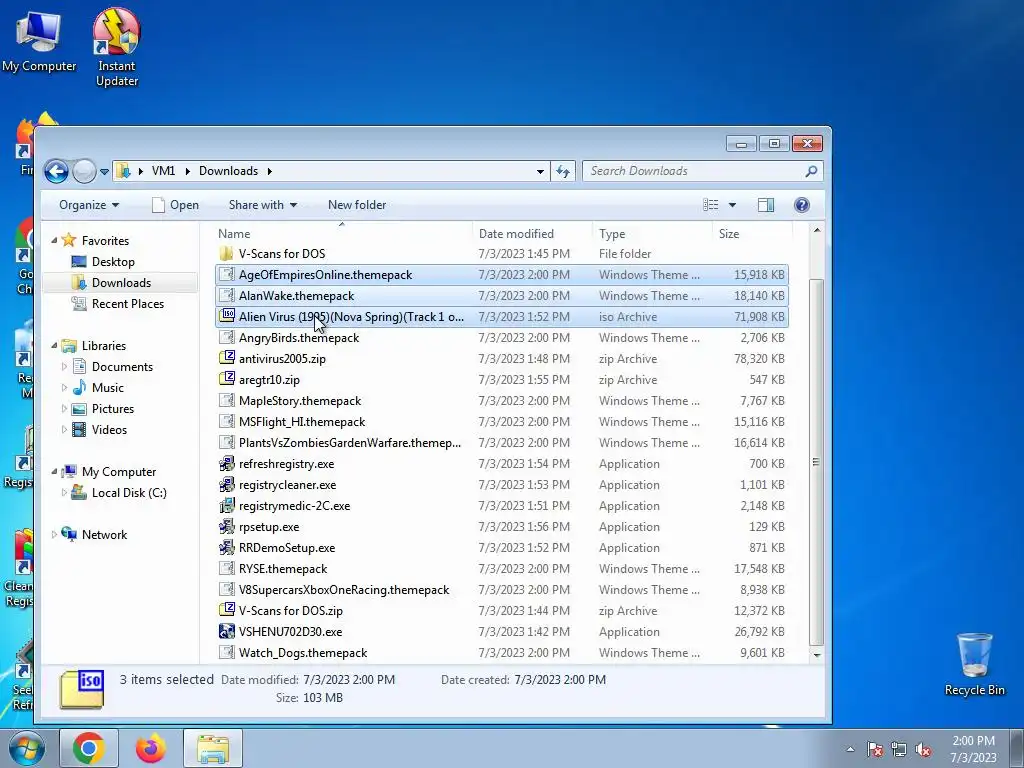Select RYSE.themepack file
The height and width of the screenshot is (768, 1024).
(x=502, y=569)
